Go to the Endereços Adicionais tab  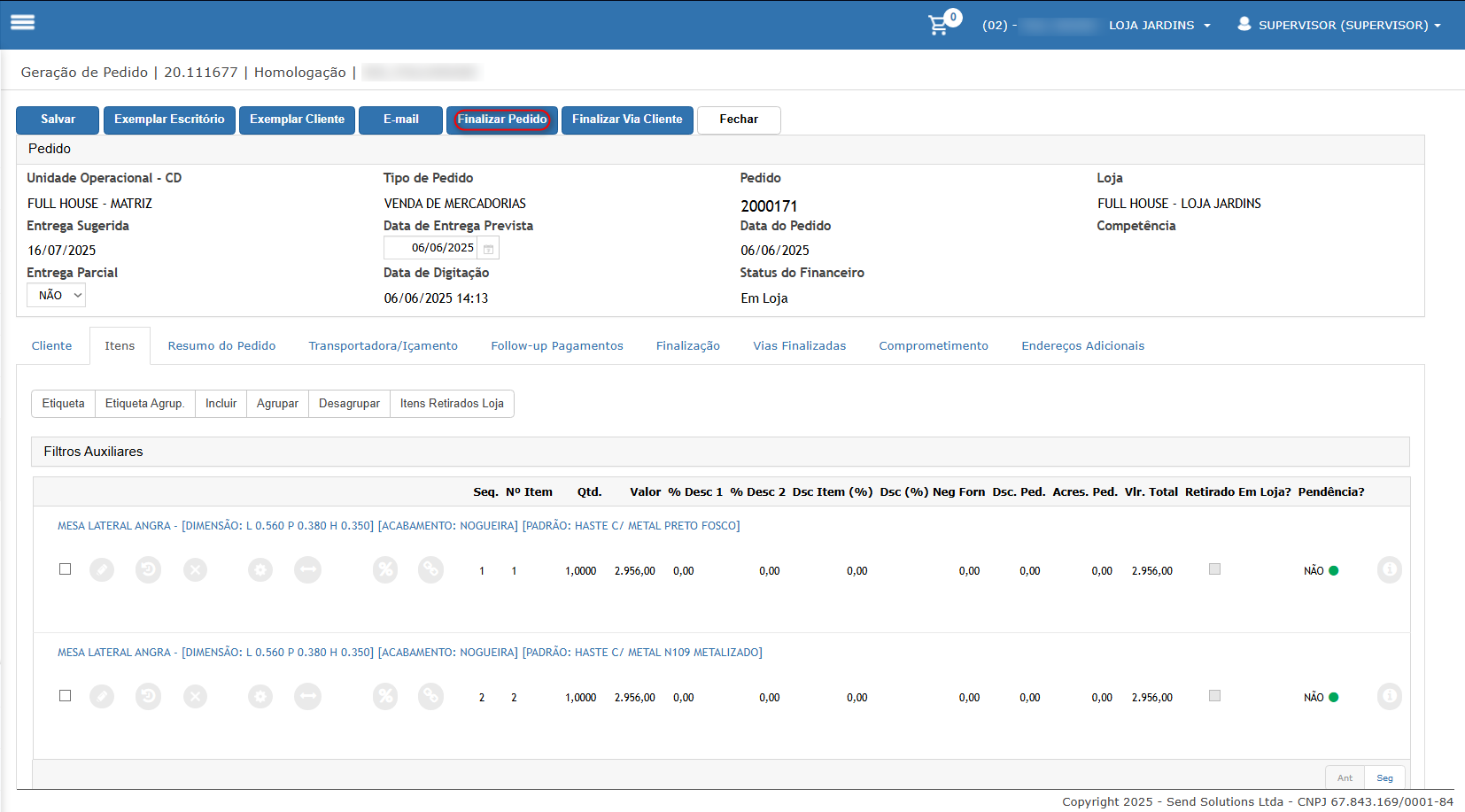click(x=1082, y=345)
